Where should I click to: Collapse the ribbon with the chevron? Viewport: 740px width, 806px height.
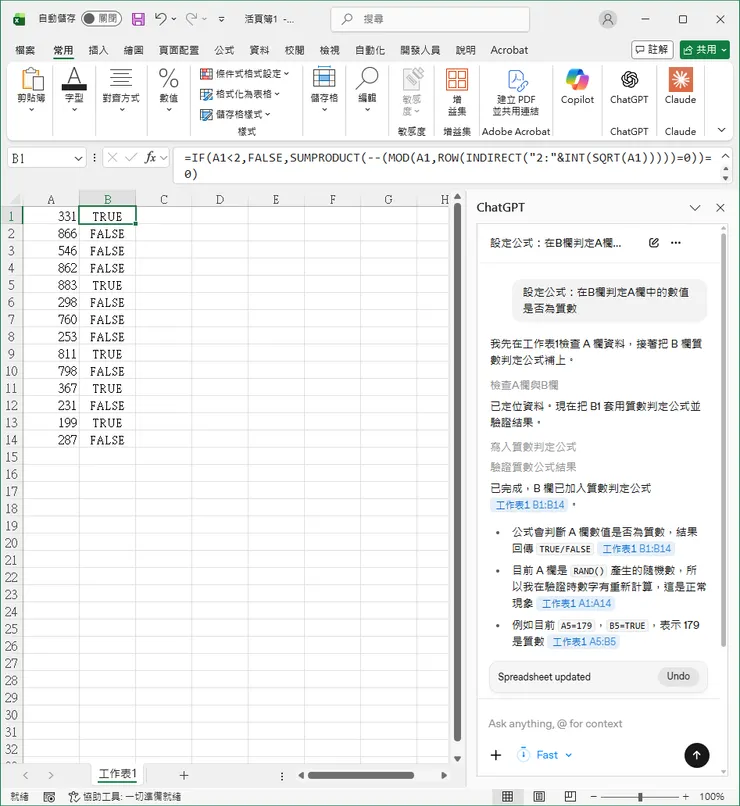click(722, 130)
